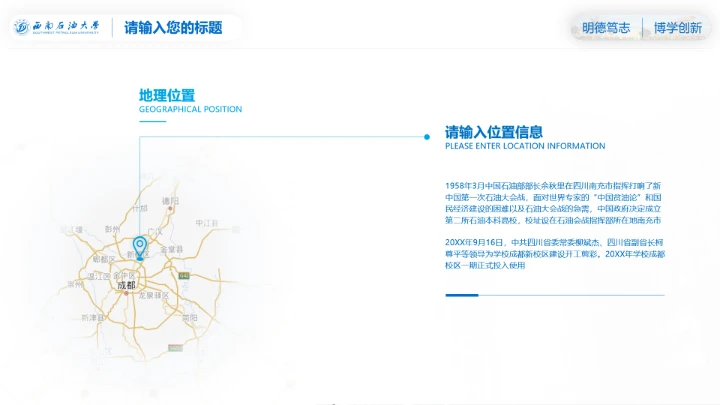Click the 简阳 label on the map
720x405 pixels.
[x=190, y=318]
